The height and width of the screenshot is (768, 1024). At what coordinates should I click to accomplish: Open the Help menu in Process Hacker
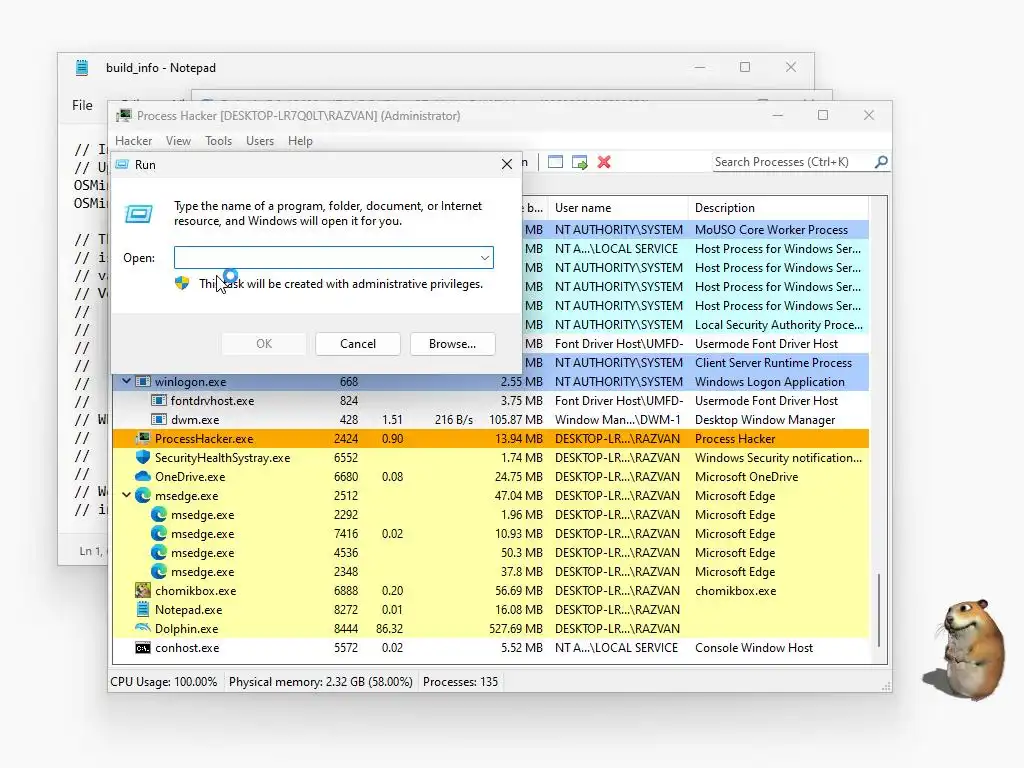point(300,140)
